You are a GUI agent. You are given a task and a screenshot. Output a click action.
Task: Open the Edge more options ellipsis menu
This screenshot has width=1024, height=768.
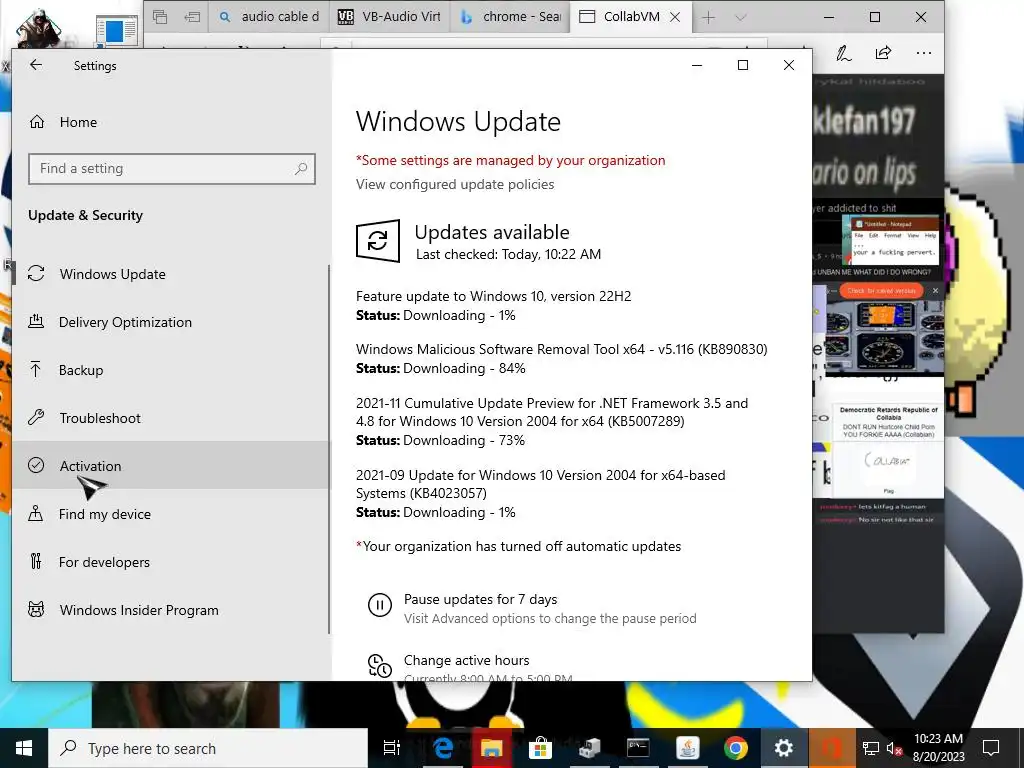(923, 53)
